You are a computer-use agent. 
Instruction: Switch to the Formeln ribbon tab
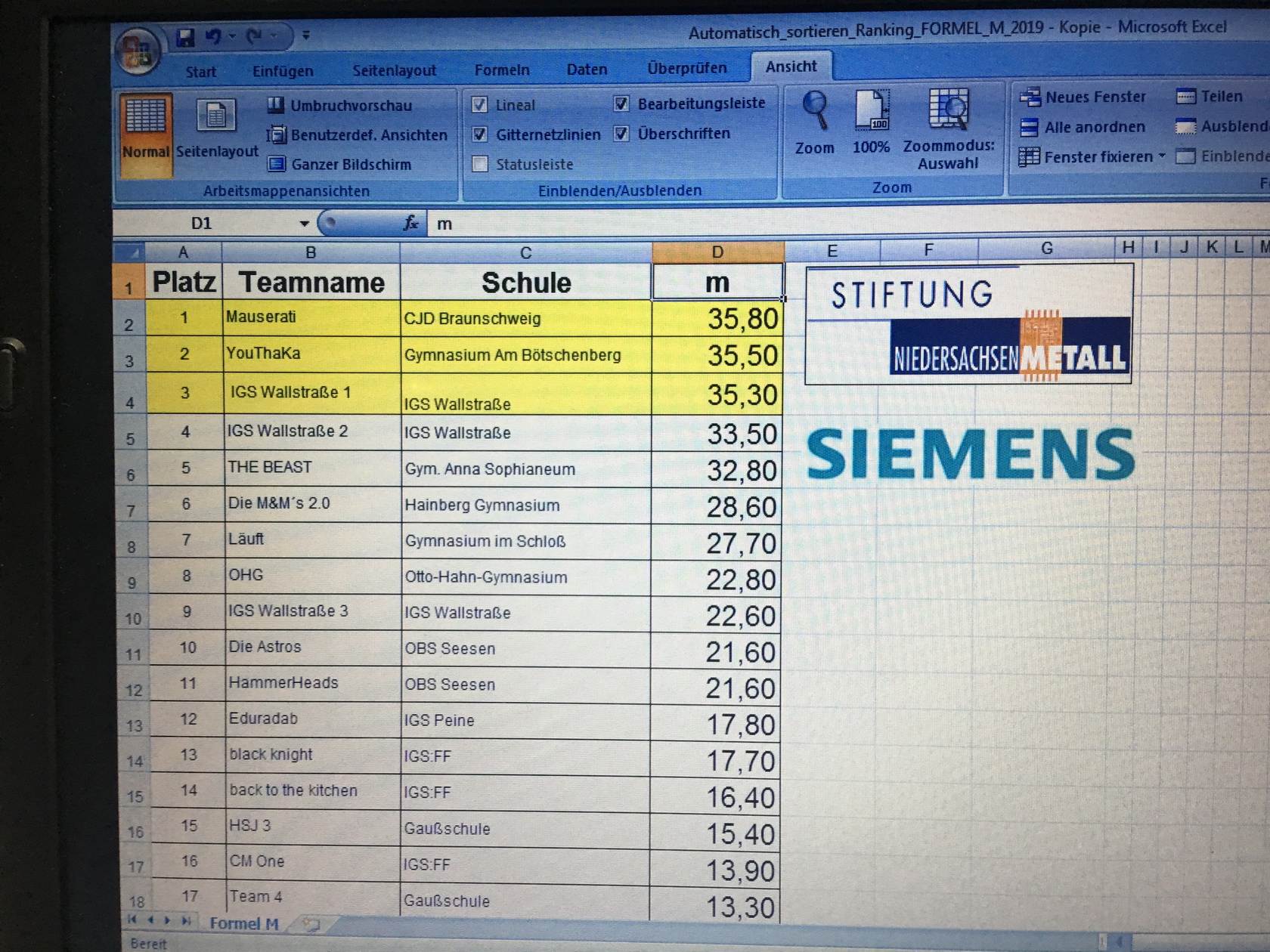[x=502, y=70]
